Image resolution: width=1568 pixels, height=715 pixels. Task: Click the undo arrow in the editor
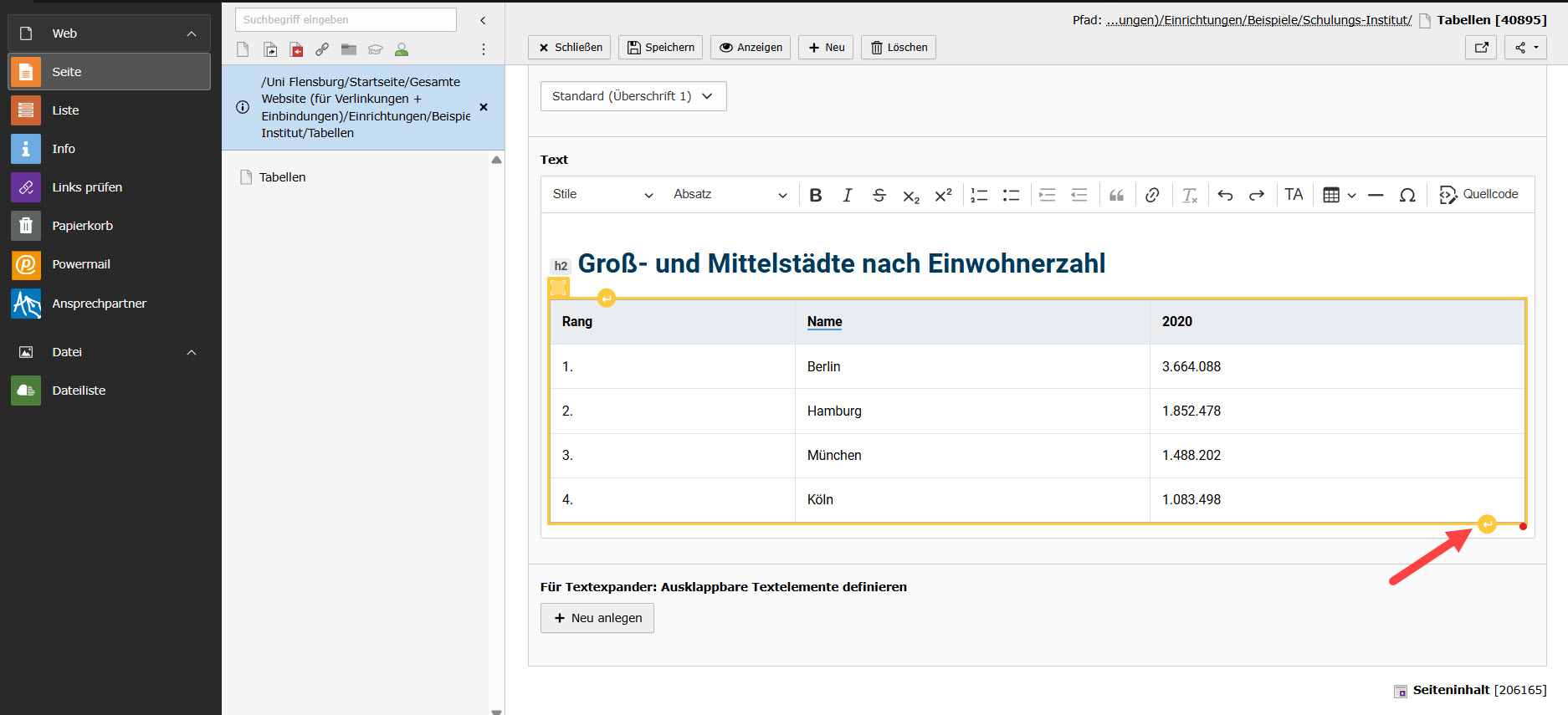1225,195
